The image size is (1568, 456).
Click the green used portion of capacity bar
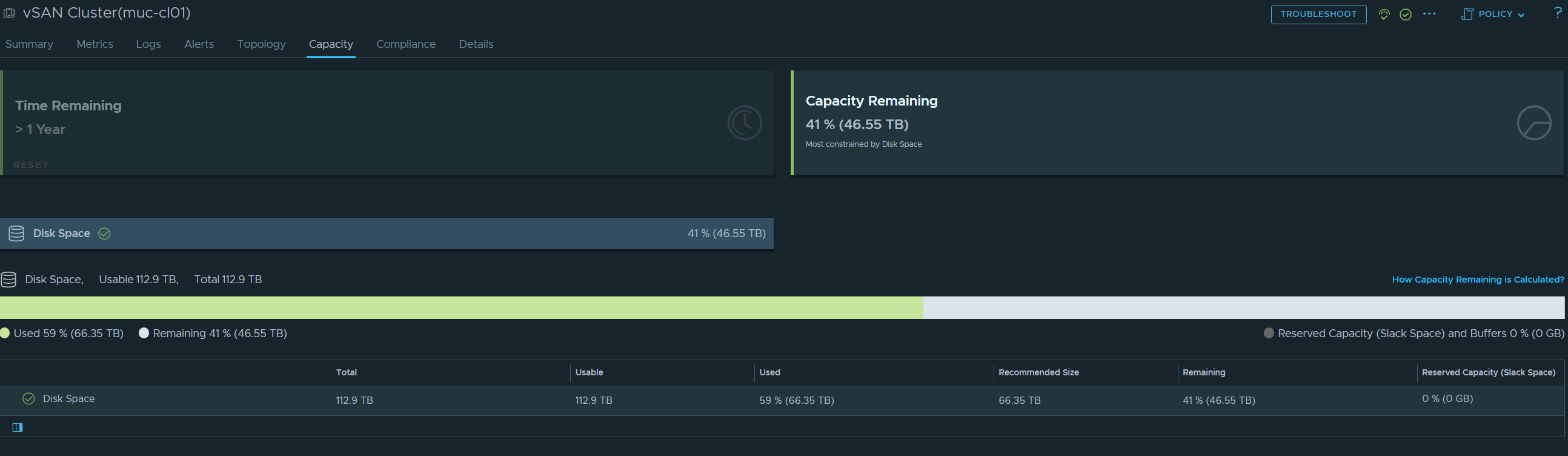pyautogui.click(x=462, y=308)
